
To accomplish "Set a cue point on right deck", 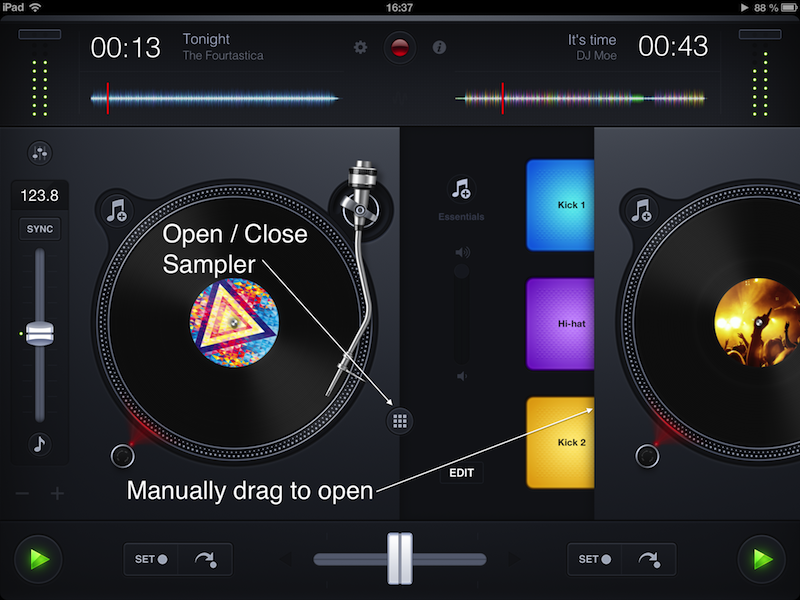I will [x=596, y=559].
